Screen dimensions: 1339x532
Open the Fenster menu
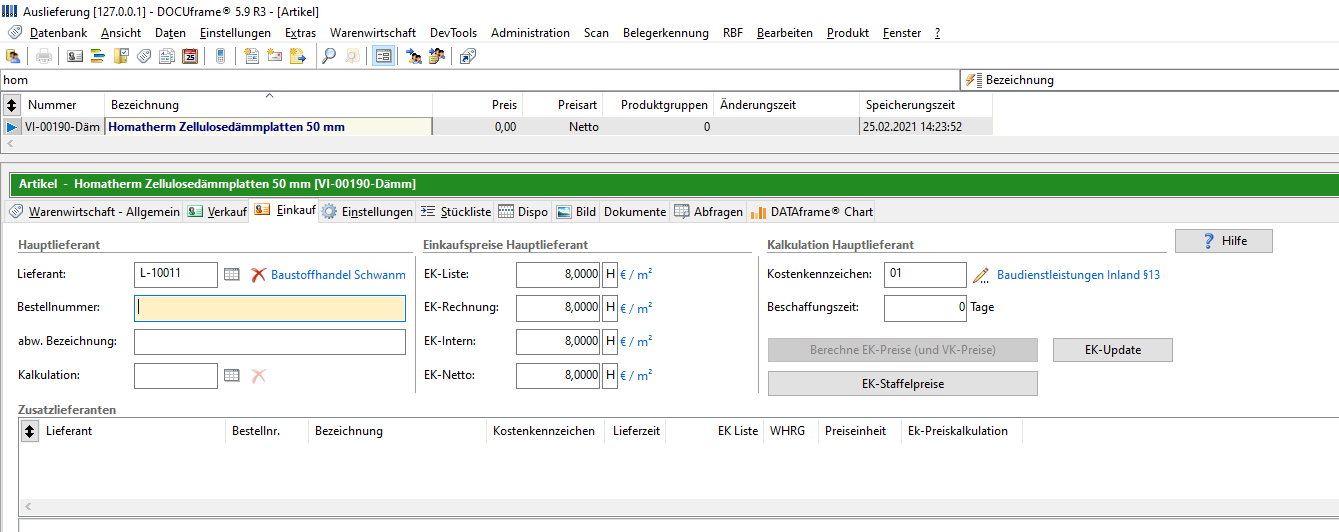(902, 33)
